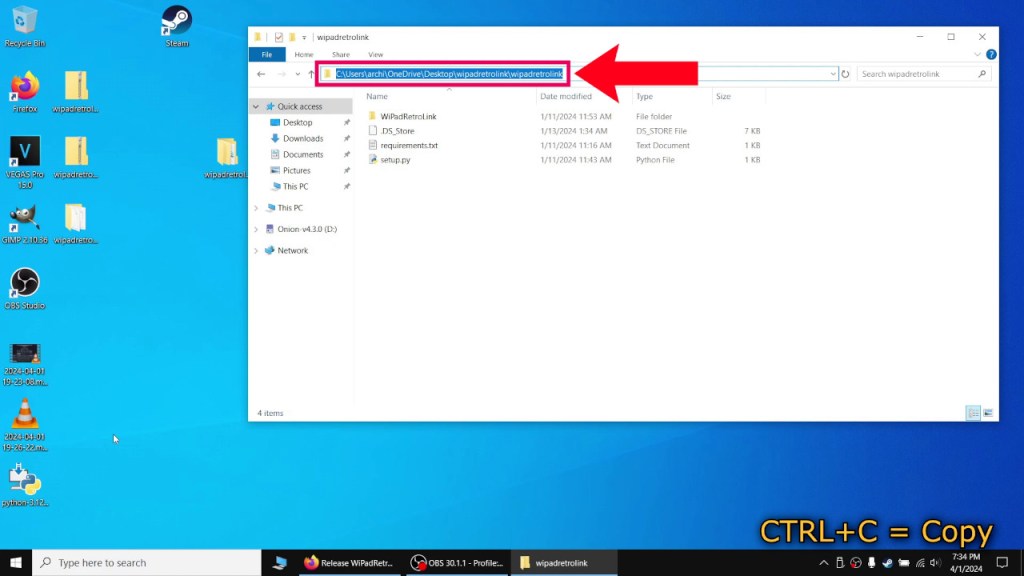Switch to large thumbnails view in status bar
The image size is (1024, 576).
point(988,412)
